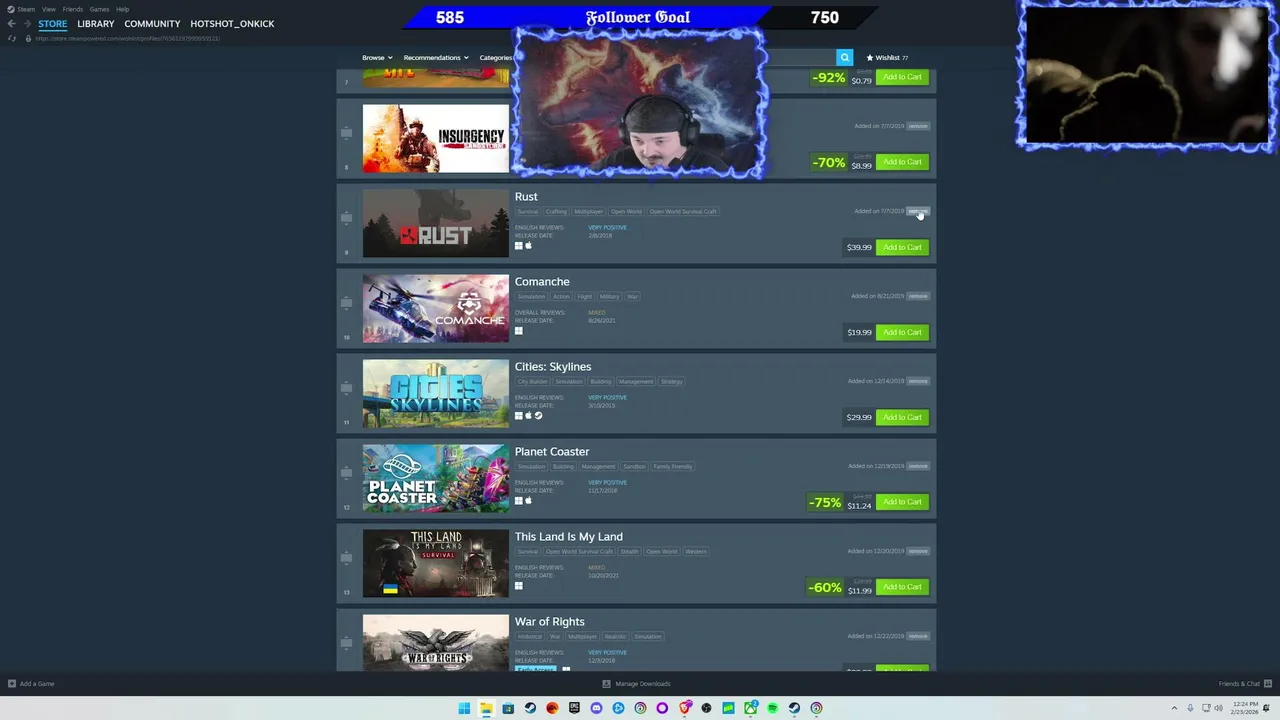Image resolution: width=1280 pixels, height=720 pixels.
Task: Remove Comanche from wishlist
Action: pyautogui.click(x=918, y=296)
